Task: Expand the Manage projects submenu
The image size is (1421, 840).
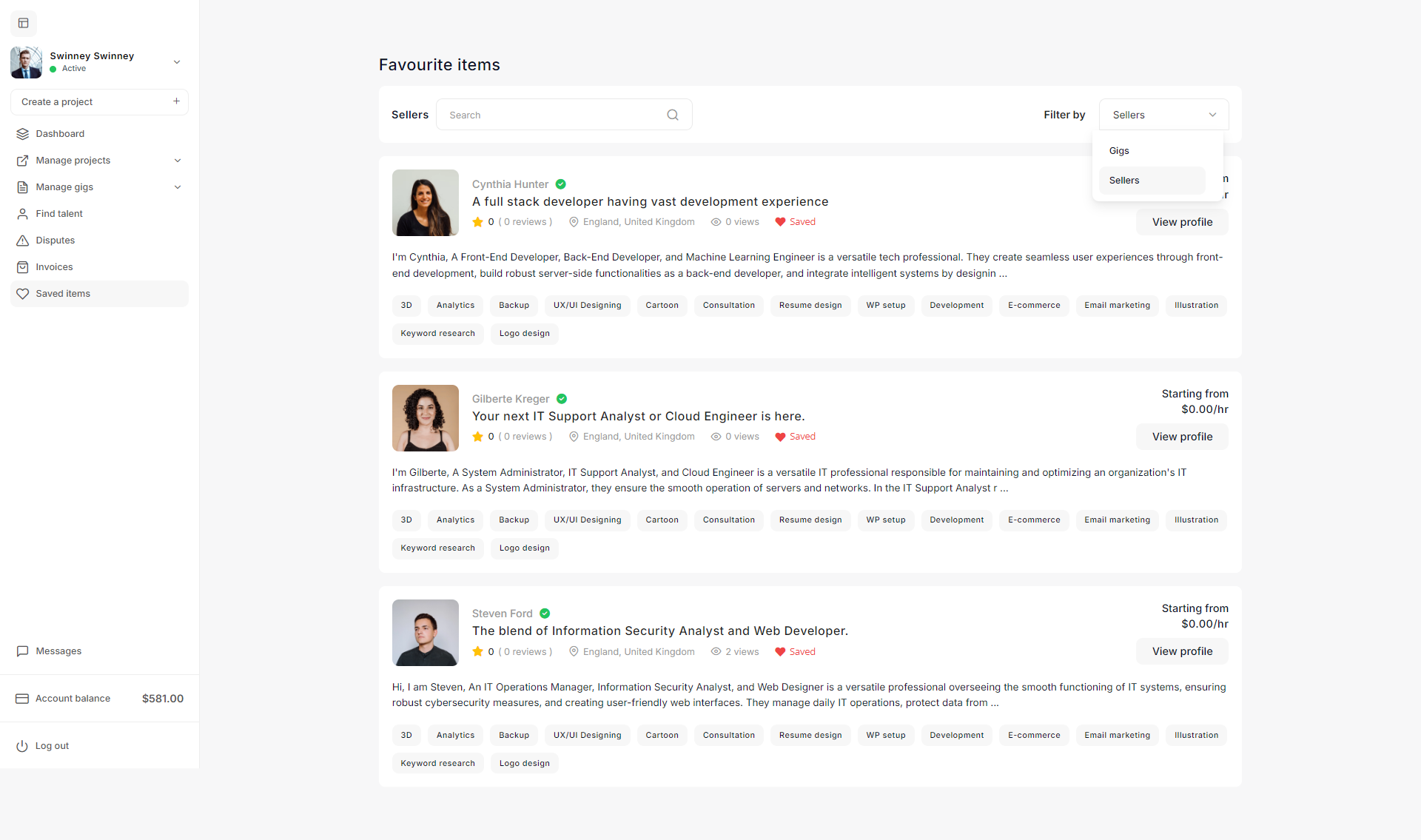Action: (x=178, y=161)
